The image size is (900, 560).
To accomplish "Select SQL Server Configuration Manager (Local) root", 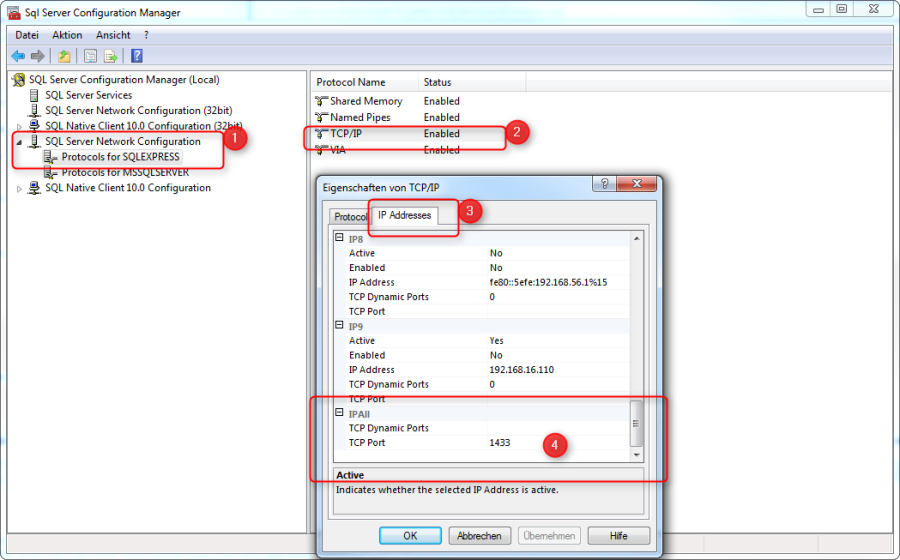I will click(124, 80).
